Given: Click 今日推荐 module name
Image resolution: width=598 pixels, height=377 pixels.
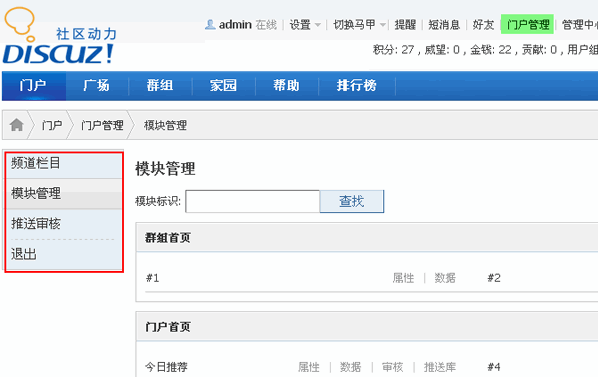Looking at the screenshot, I should coord(166,367).
